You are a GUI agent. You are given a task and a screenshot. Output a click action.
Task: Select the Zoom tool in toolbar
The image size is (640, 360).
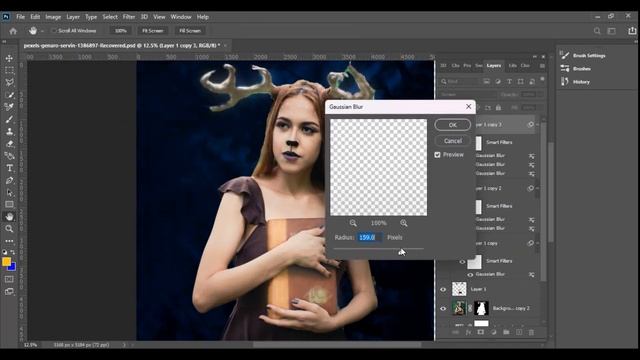click(x=9, y=229)
